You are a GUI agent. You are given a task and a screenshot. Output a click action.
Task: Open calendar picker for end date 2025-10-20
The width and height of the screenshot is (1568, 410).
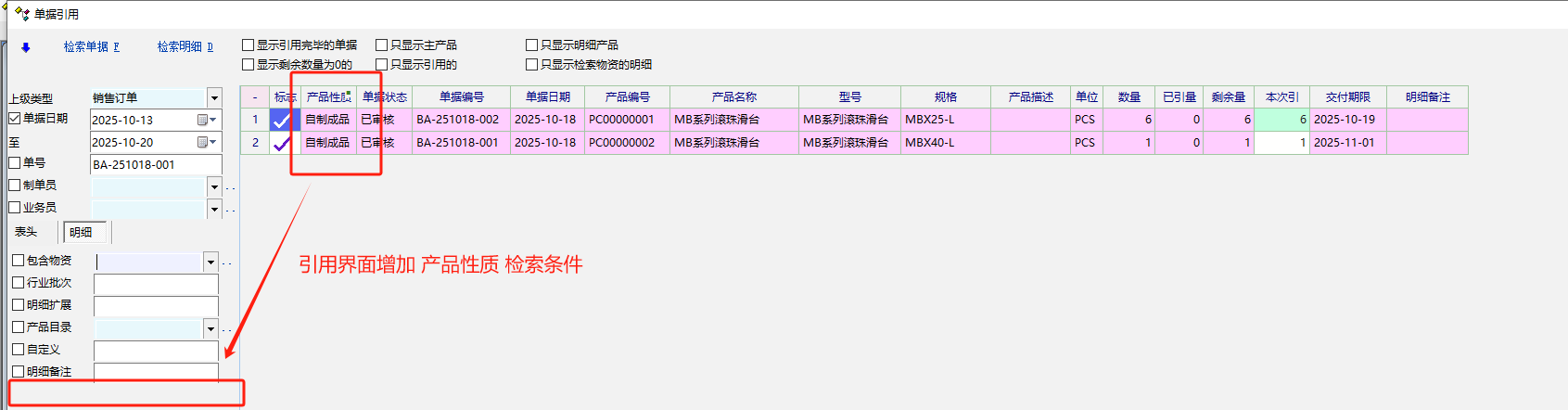[207, 142]
